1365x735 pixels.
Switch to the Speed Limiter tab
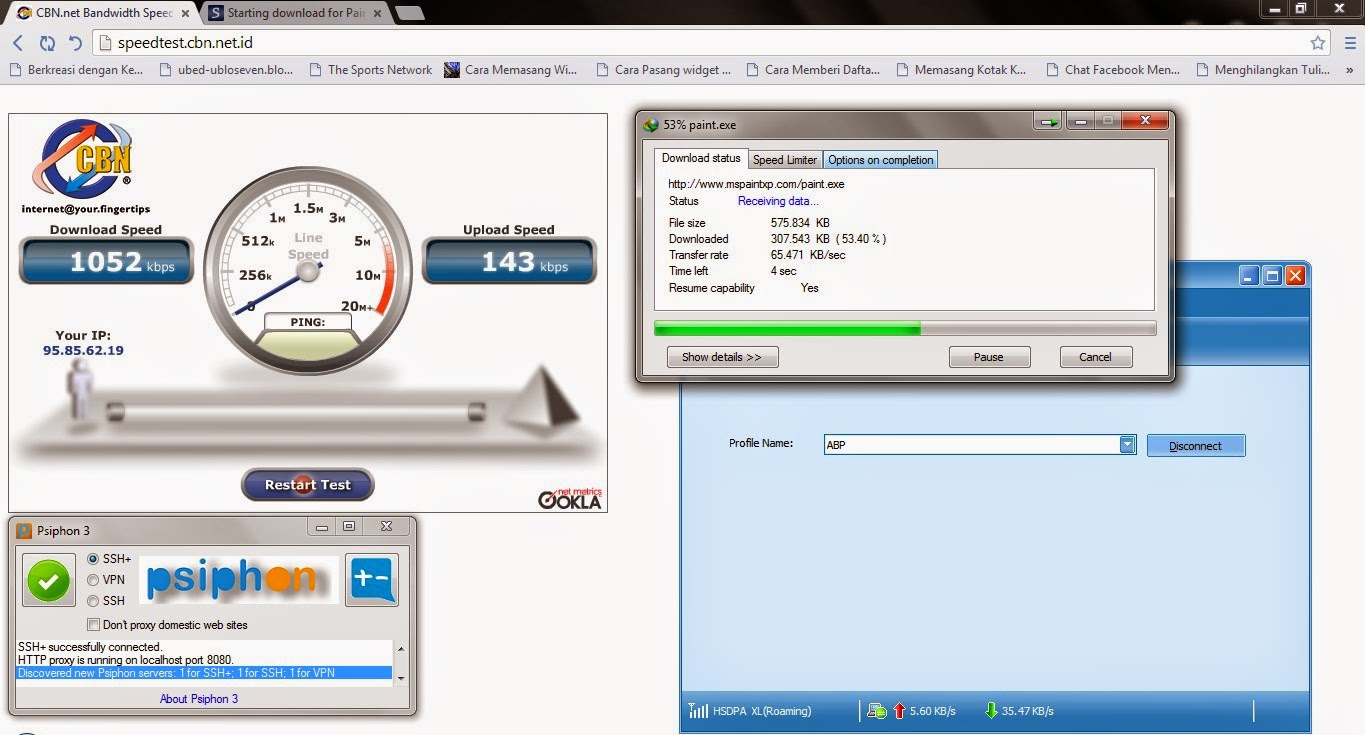click(785, 160)
